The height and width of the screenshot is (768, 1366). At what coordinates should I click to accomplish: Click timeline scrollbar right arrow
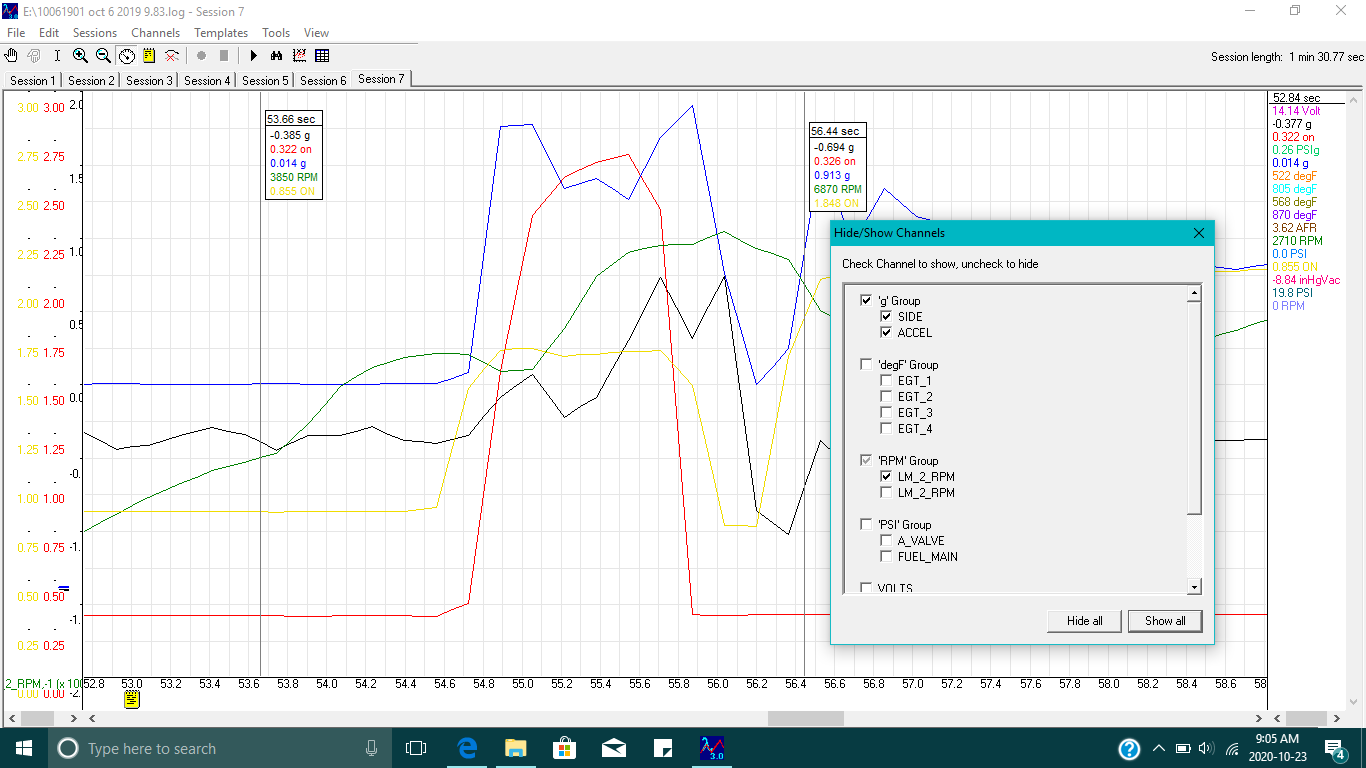(1260, 719)
